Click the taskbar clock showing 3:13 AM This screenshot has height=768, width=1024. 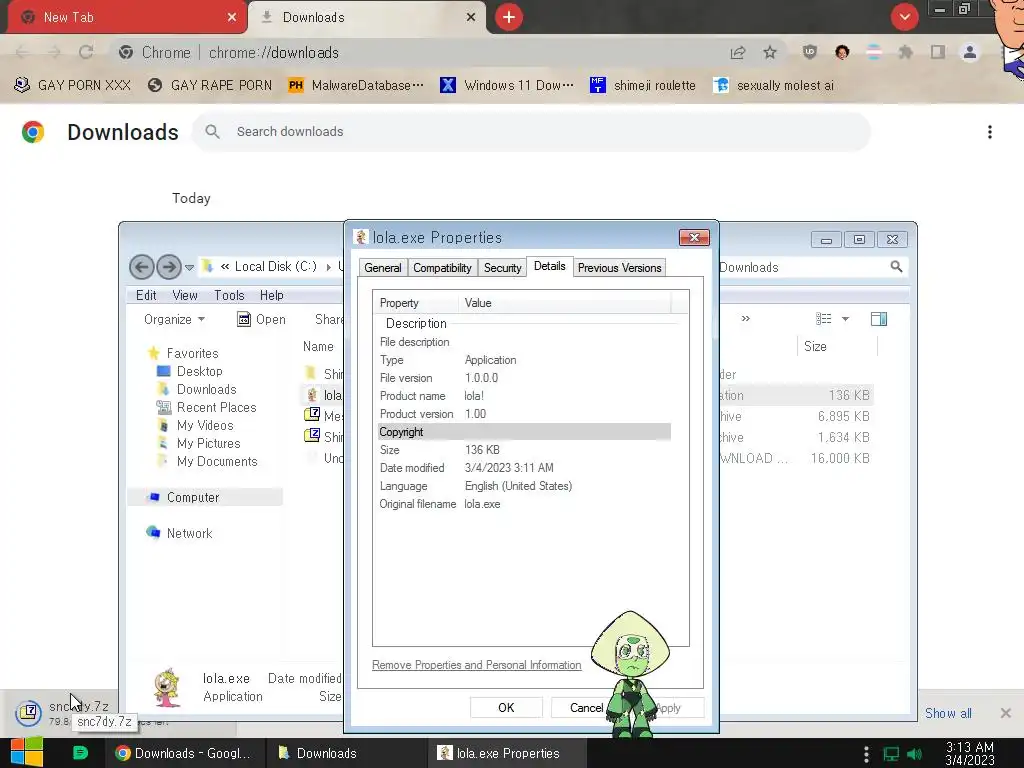tap(970, 753)
